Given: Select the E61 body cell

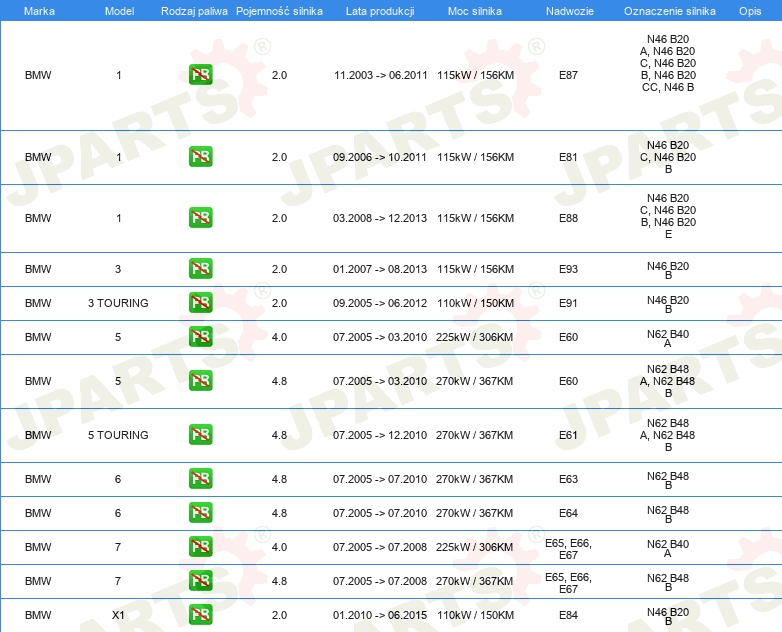Looking at the screenshot, I should pyautogui.click(x=568, y=435).
